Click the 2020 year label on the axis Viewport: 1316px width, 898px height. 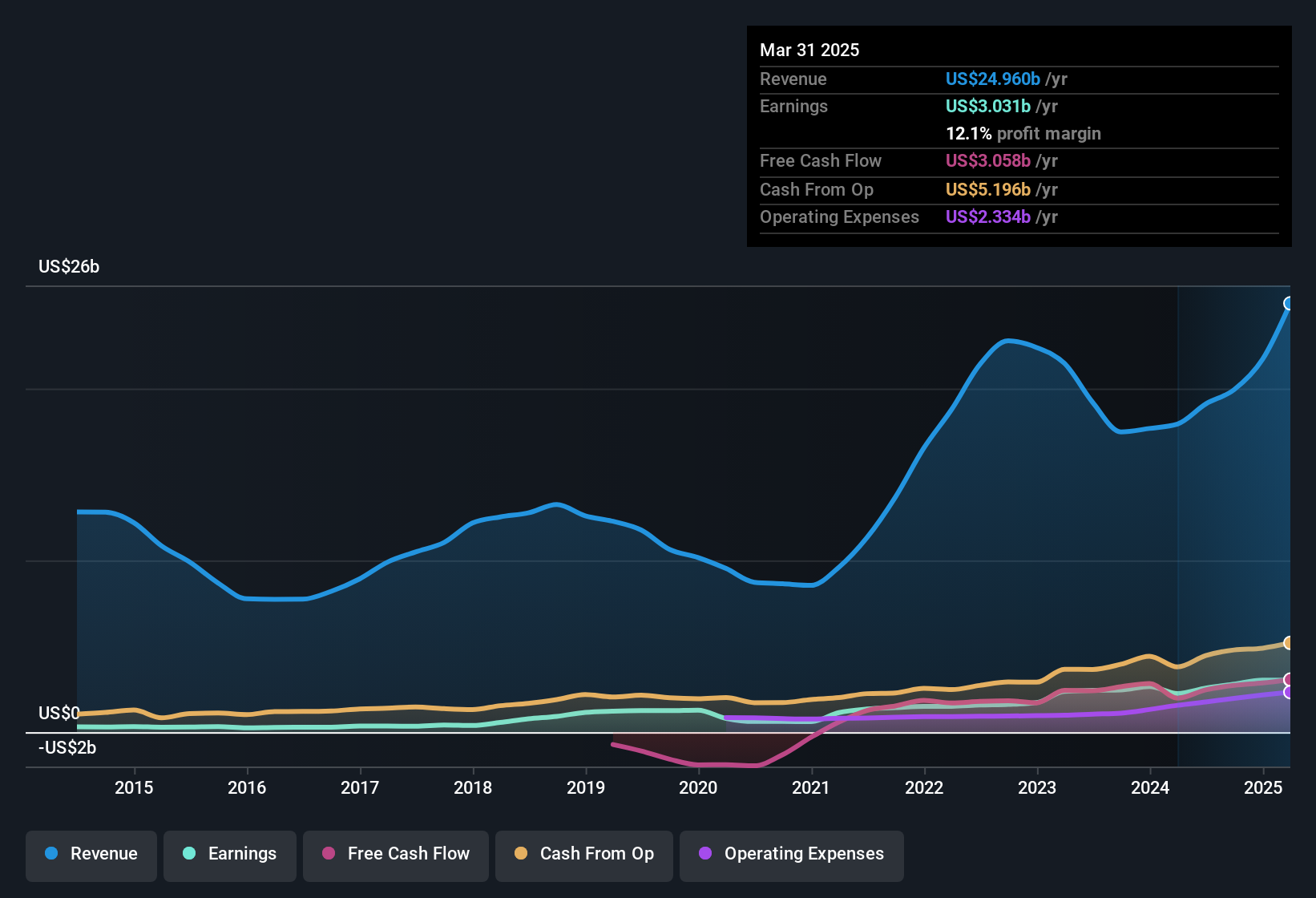point(698,787)
